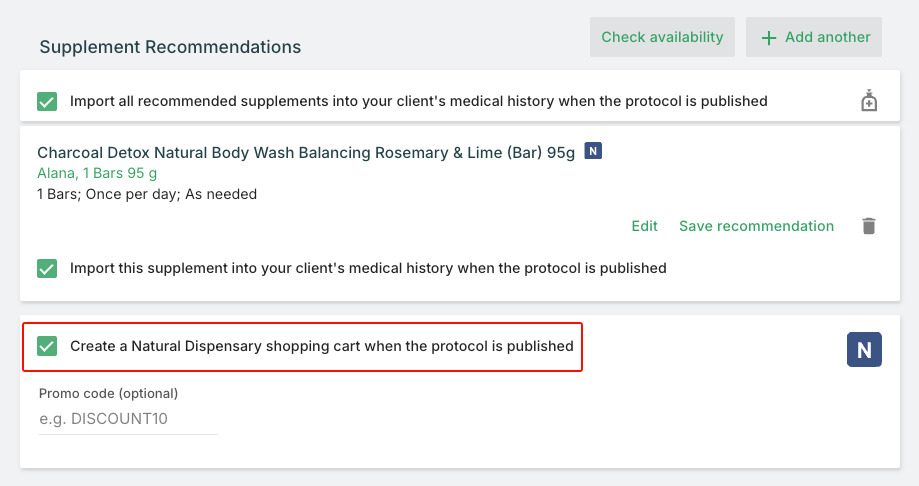Click the Add another button label
The image size is (919, 486).
click(x=827, y=37)
